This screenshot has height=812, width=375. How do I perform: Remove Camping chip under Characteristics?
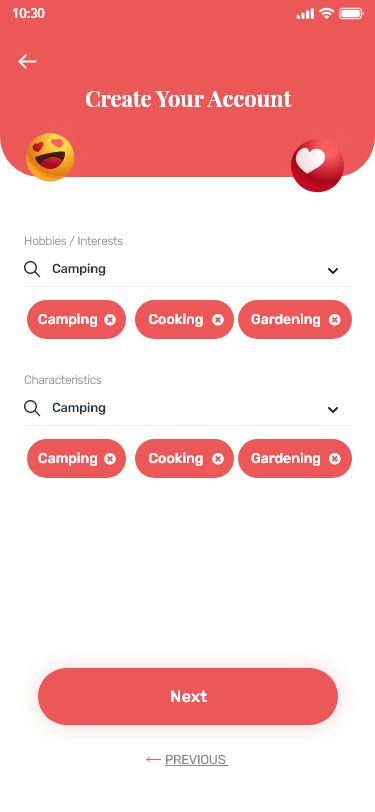coord(110,459)
